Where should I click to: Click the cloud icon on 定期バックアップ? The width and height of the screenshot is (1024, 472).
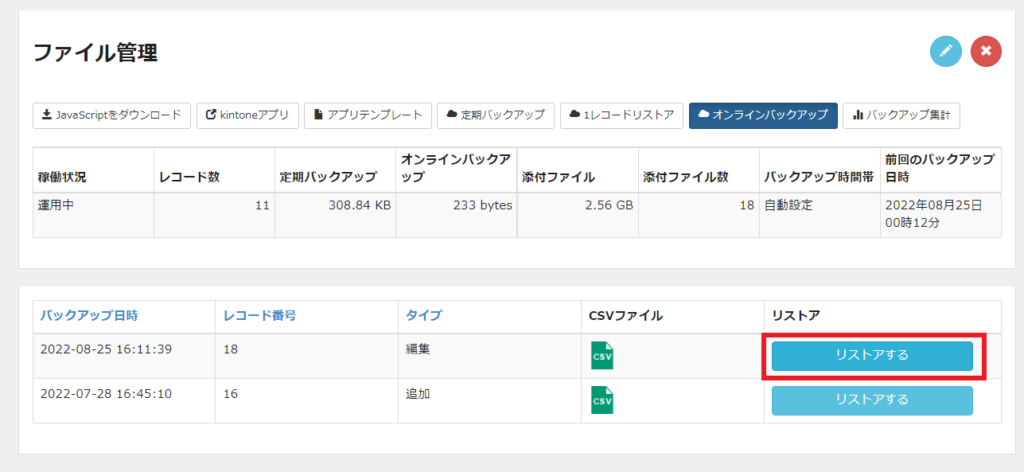click(452, 114)
